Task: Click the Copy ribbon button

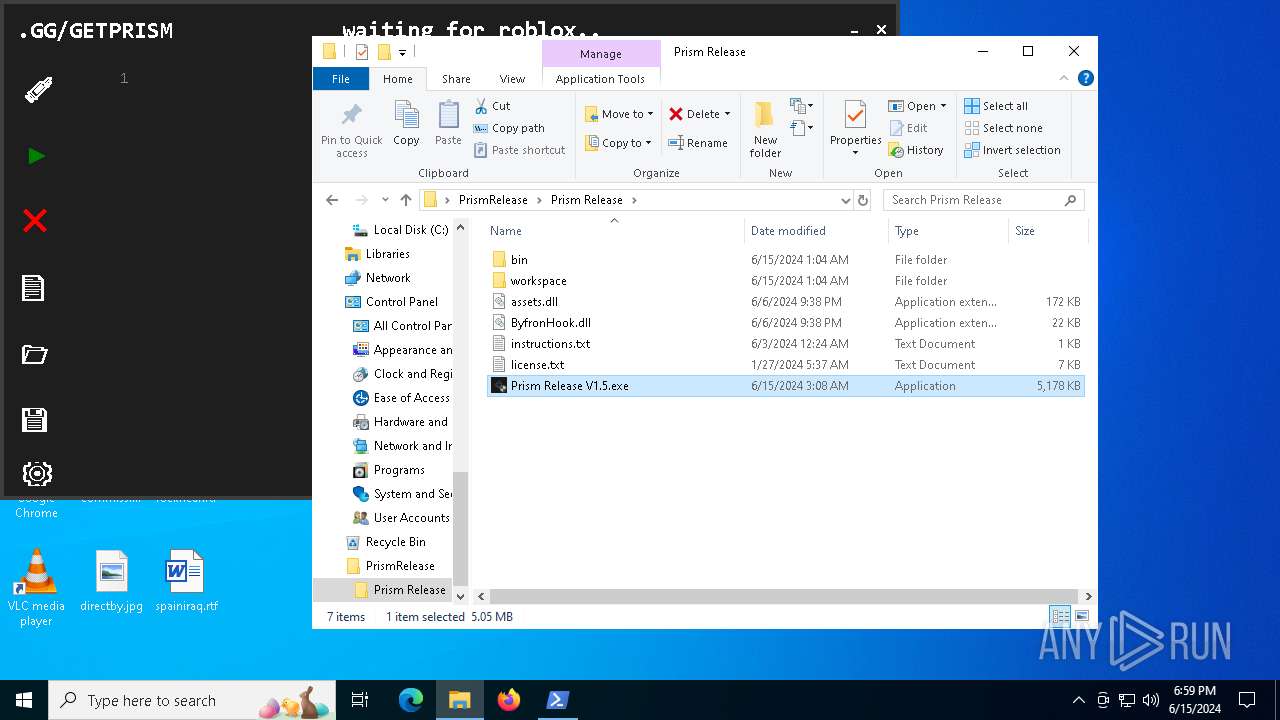Action: point(406,124)
